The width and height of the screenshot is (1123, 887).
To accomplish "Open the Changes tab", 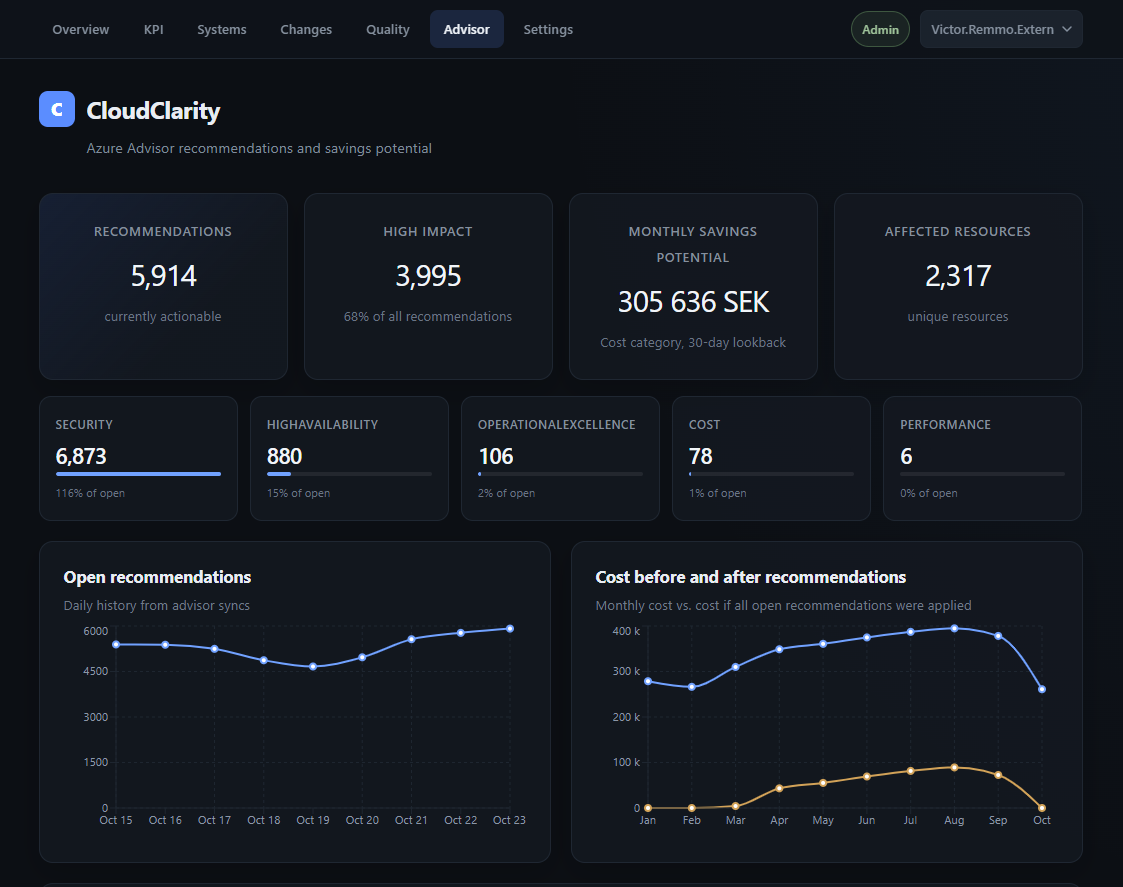I will tap(306, 29).
